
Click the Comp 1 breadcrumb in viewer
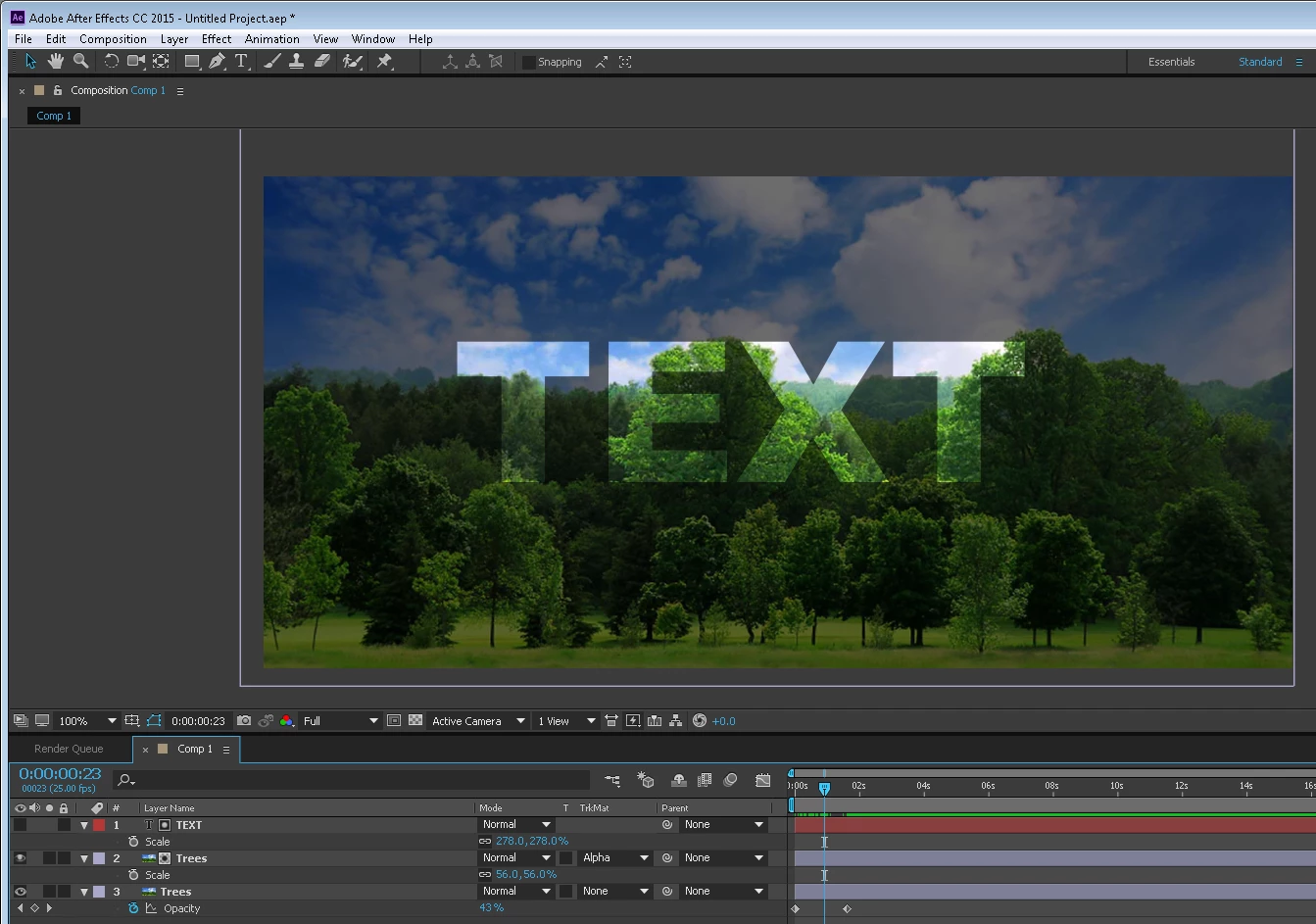point(54,116)
